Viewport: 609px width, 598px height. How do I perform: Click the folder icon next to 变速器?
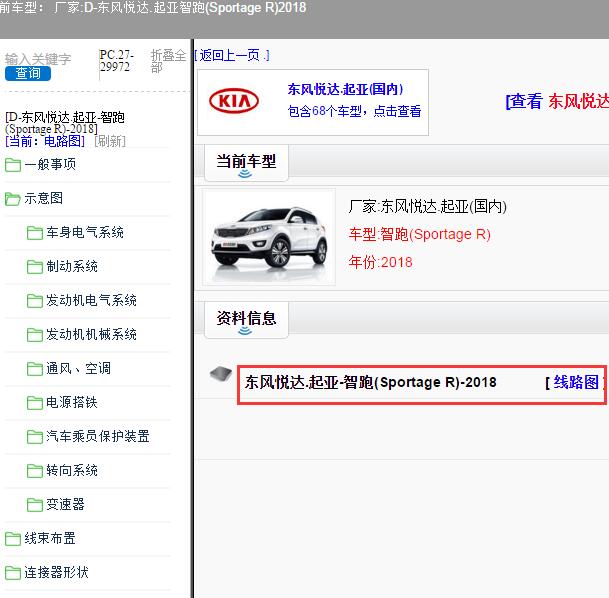(35, 505)
